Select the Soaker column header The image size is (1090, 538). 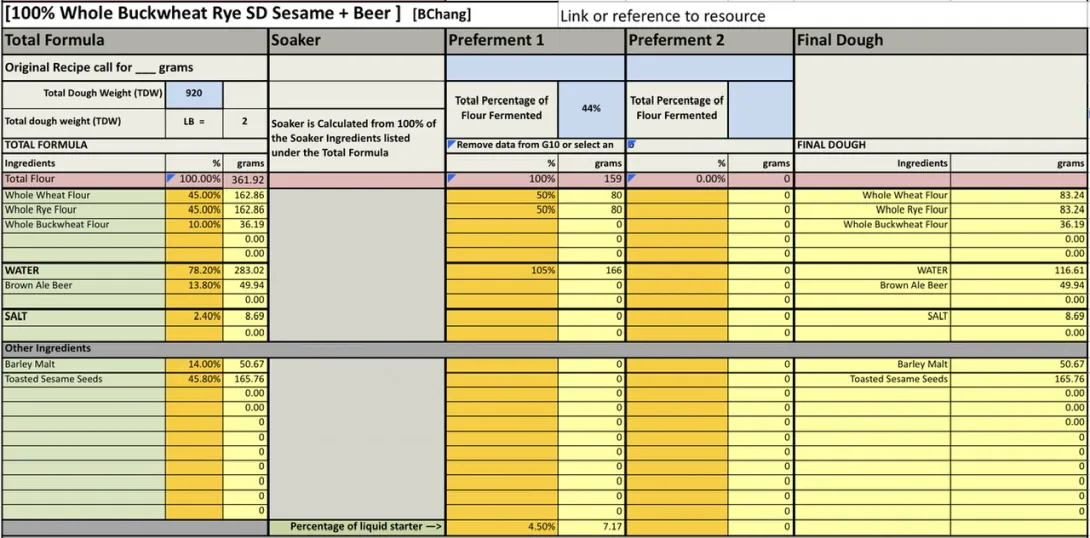[x=356, y=41]
